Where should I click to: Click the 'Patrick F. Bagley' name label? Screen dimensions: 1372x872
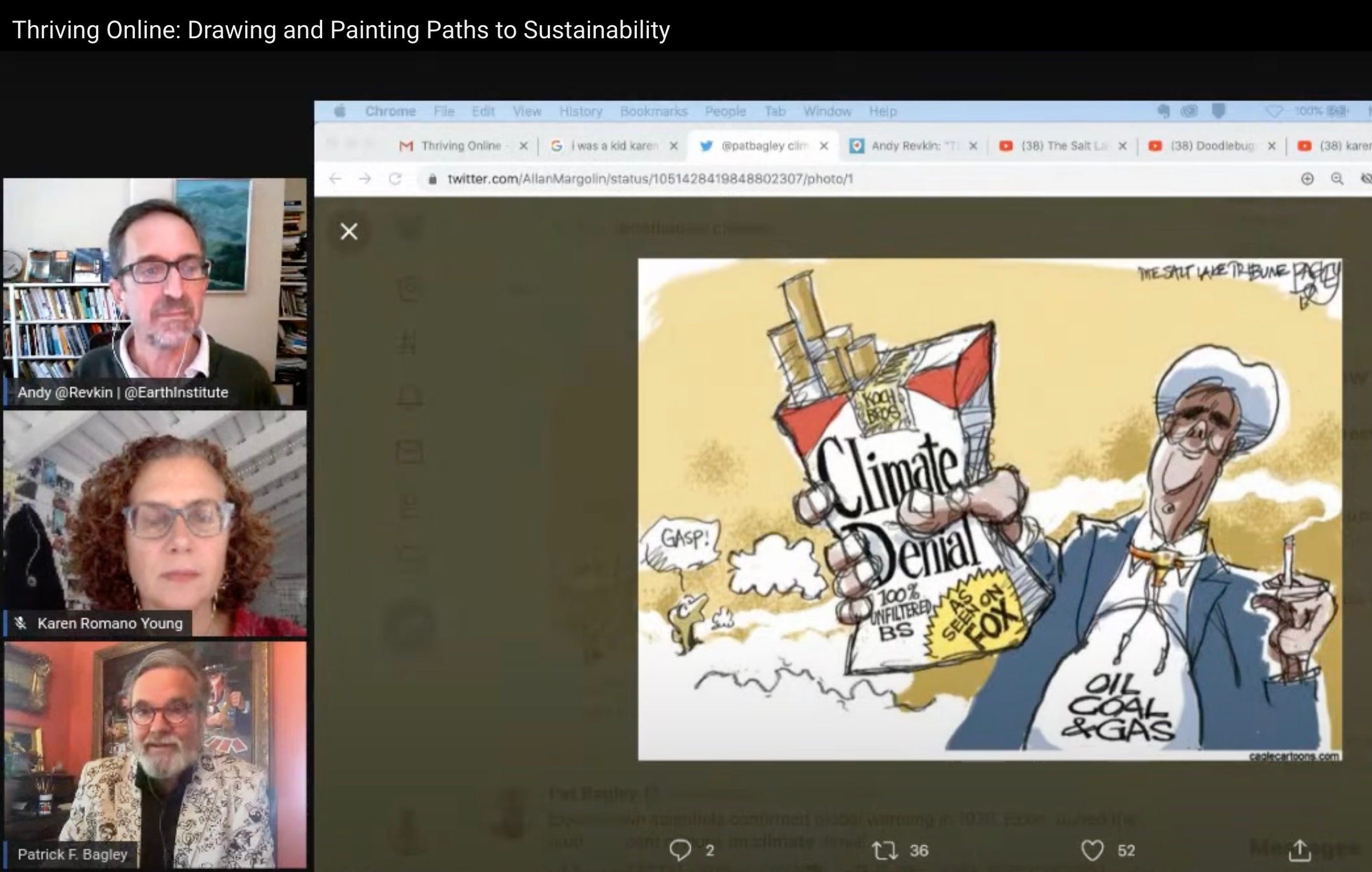[73, 854]
